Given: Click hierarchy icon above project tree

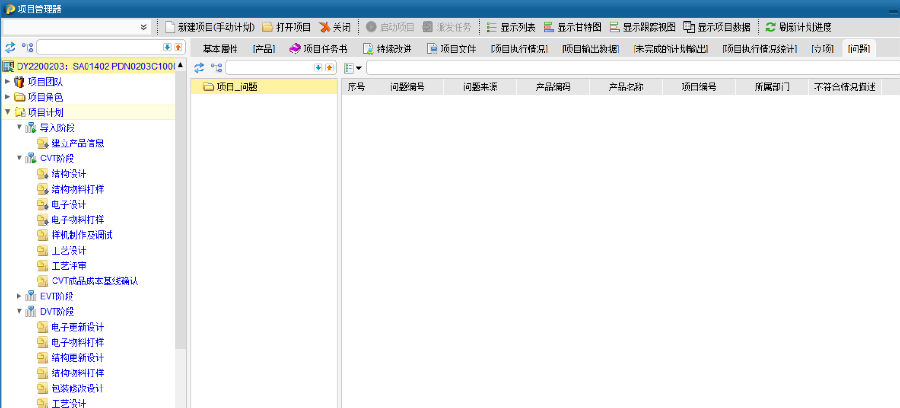Looking at the screenshot, I should [27, 48].
